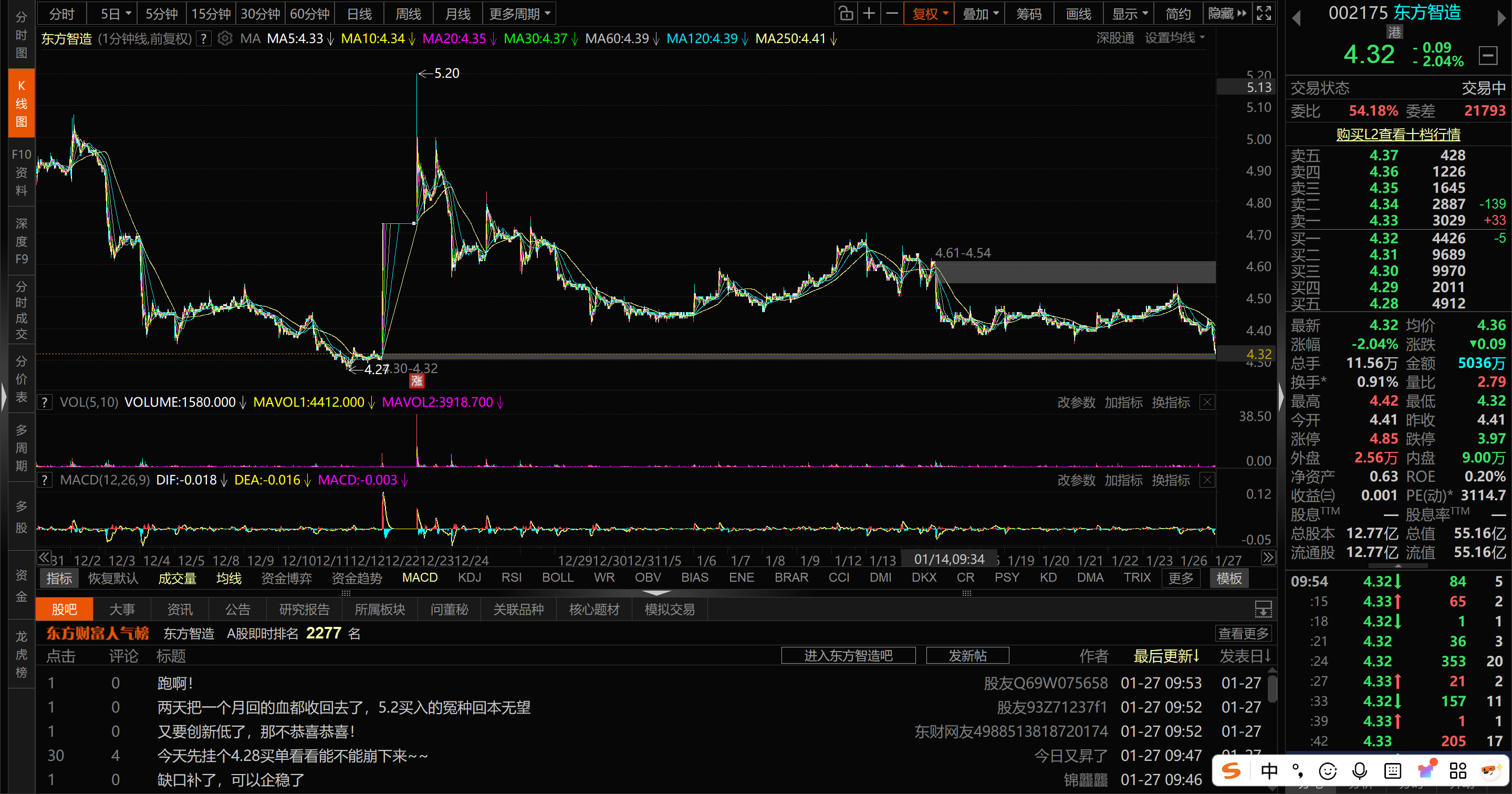The image size is (1512, 794).
Task: Expand the 更多周期 period dropdown
Action: (519, 13)
